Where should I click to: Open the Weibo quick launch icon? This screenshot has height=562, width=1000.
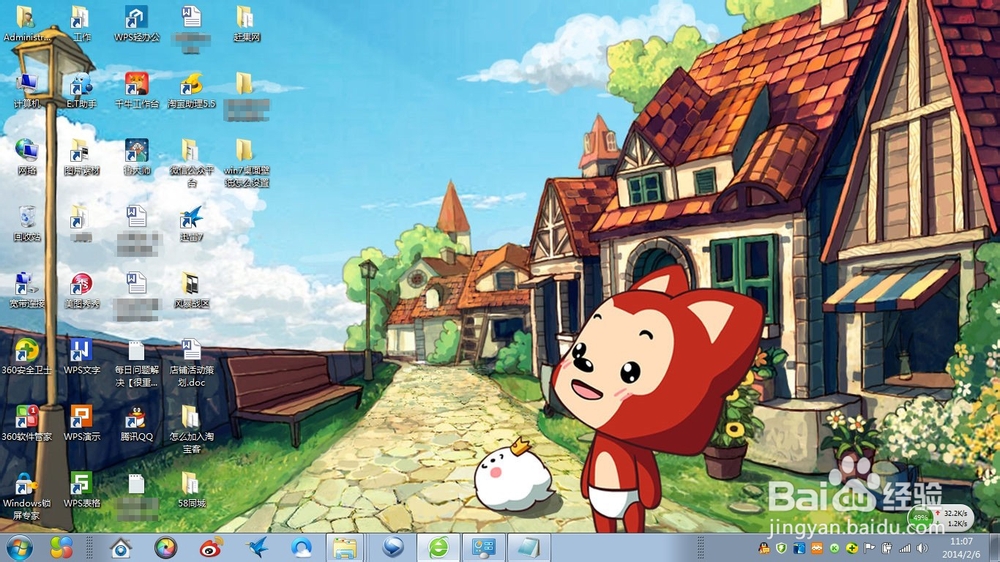(211, 548)
